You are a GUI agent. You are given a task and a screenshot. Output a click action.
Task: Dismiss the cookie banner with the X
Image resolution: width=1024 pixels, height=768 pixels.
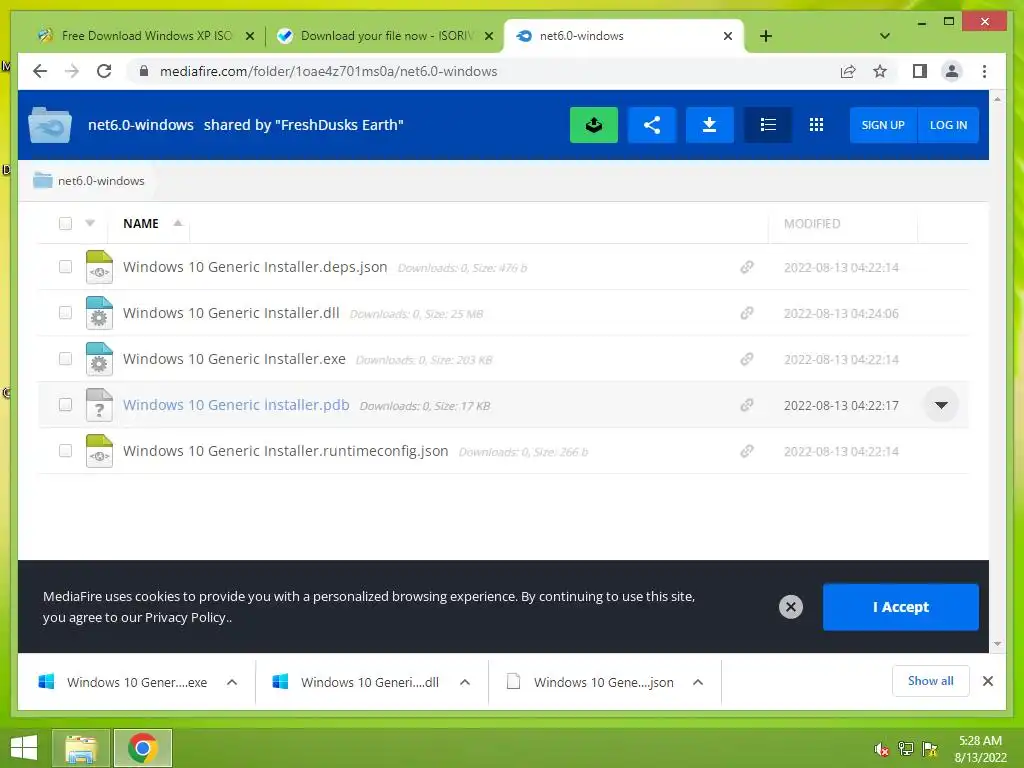click(x=790, y=607)
